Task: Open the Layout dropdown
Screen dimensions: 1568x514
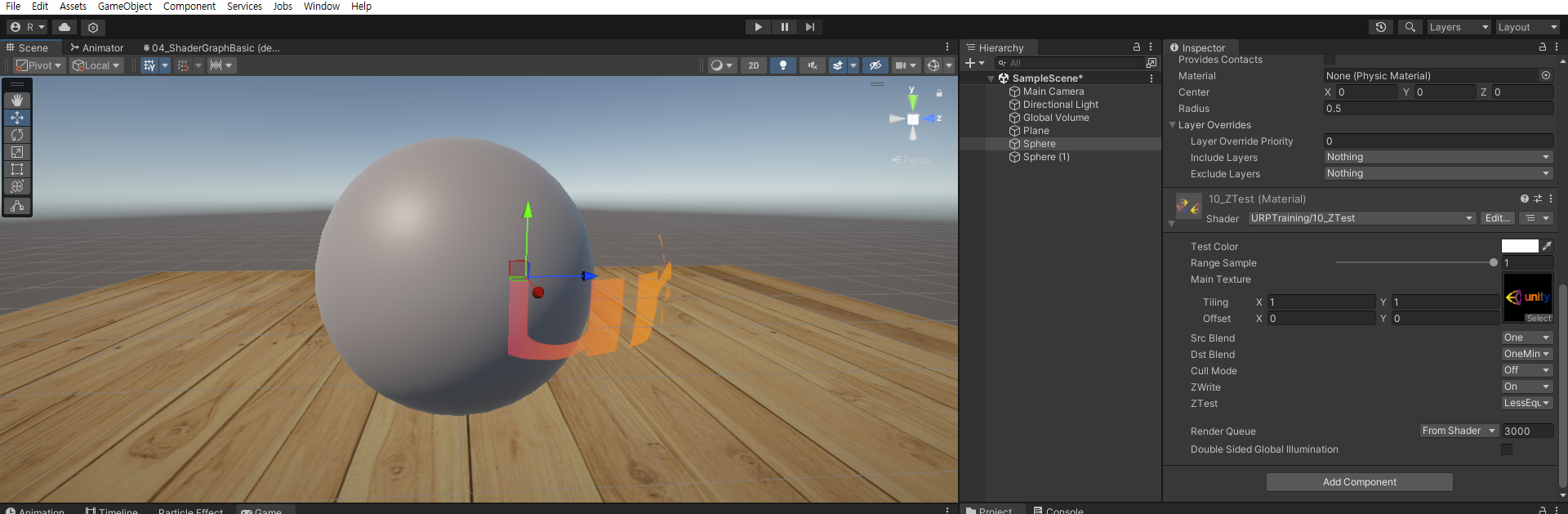Action: coord(1528,27)
